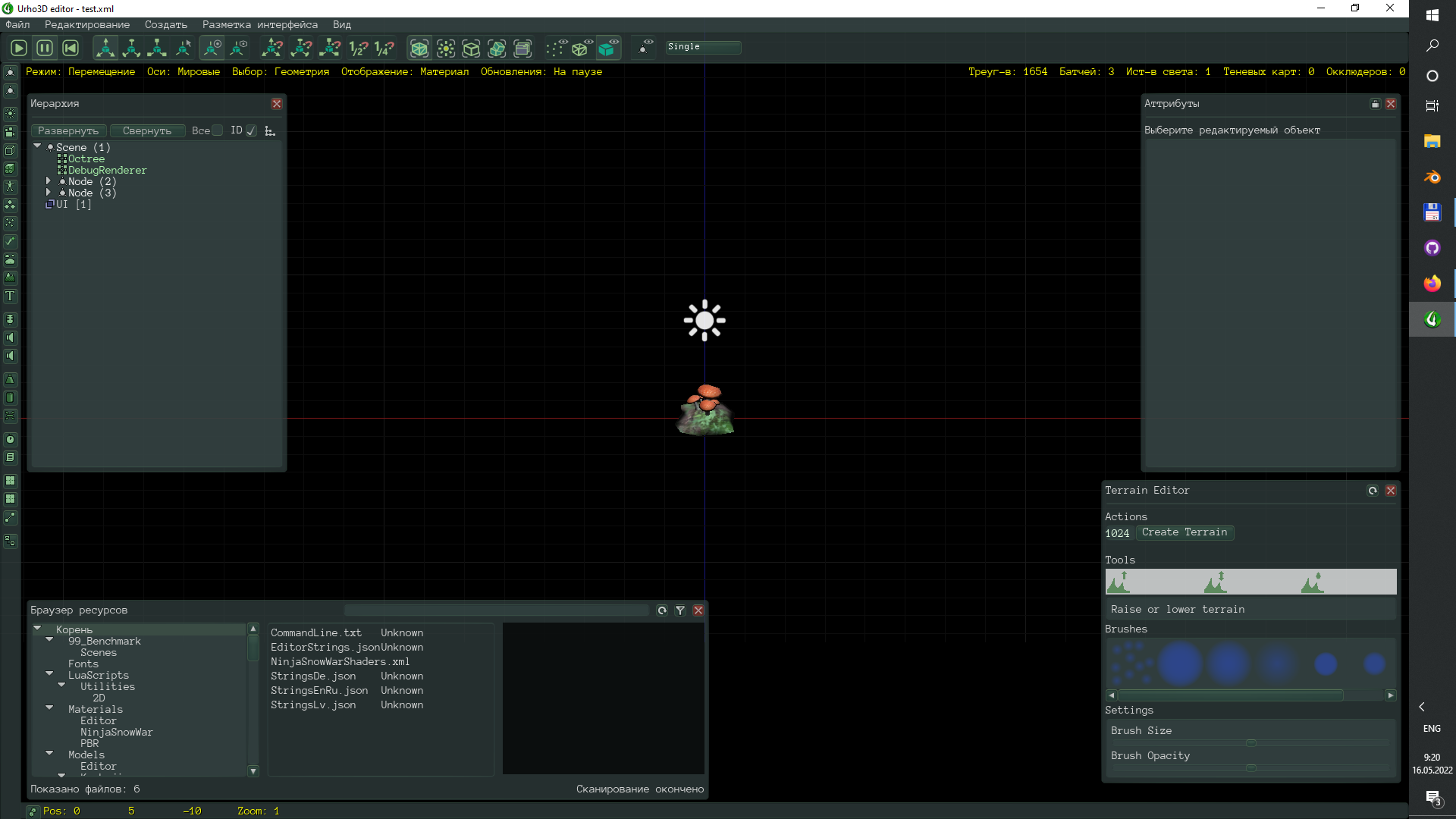
Task: Select the Scale manipulator tool
Action: tap(157, 47)
